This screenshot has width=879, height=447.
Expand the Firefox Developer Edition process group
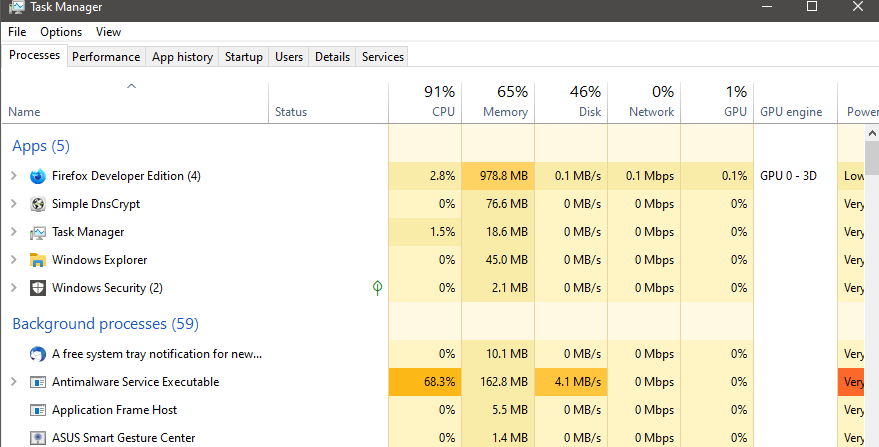[x=13, y=176]
